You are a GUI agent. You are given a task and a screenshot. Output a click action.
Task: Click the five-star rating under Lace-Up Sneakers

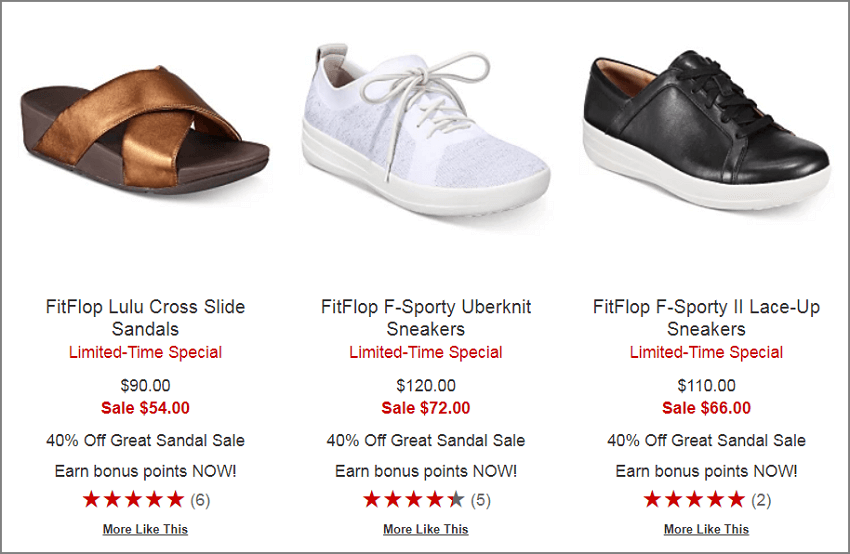(694, 499)
